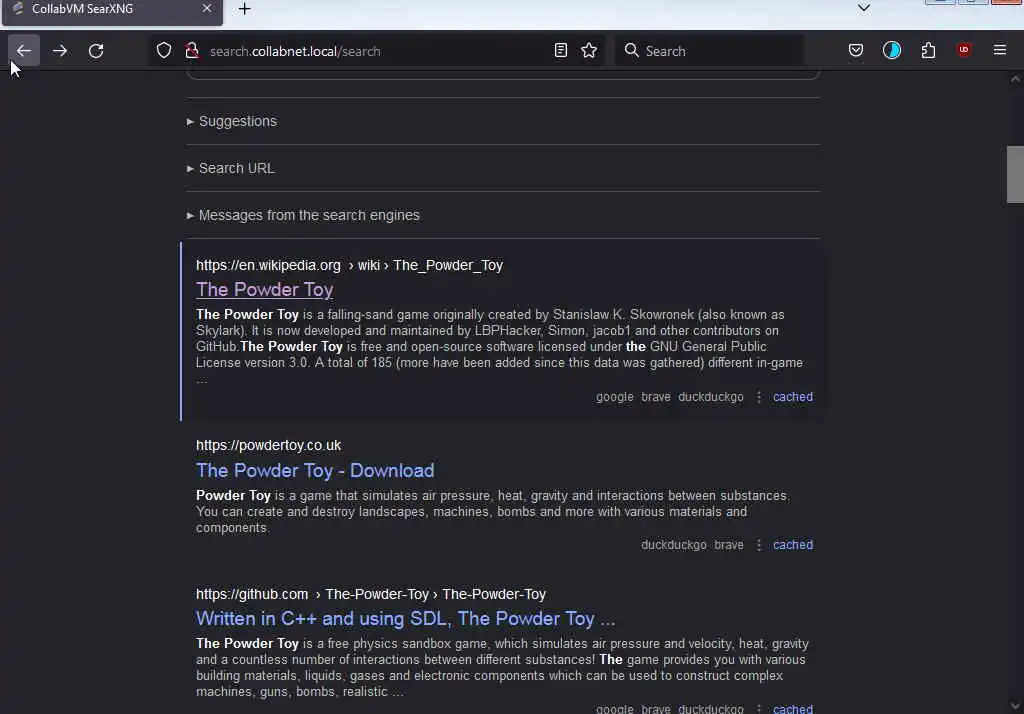Open cached version of powdertoy.co.uk result
The image size is (1024, 714).
click(793, 545)
